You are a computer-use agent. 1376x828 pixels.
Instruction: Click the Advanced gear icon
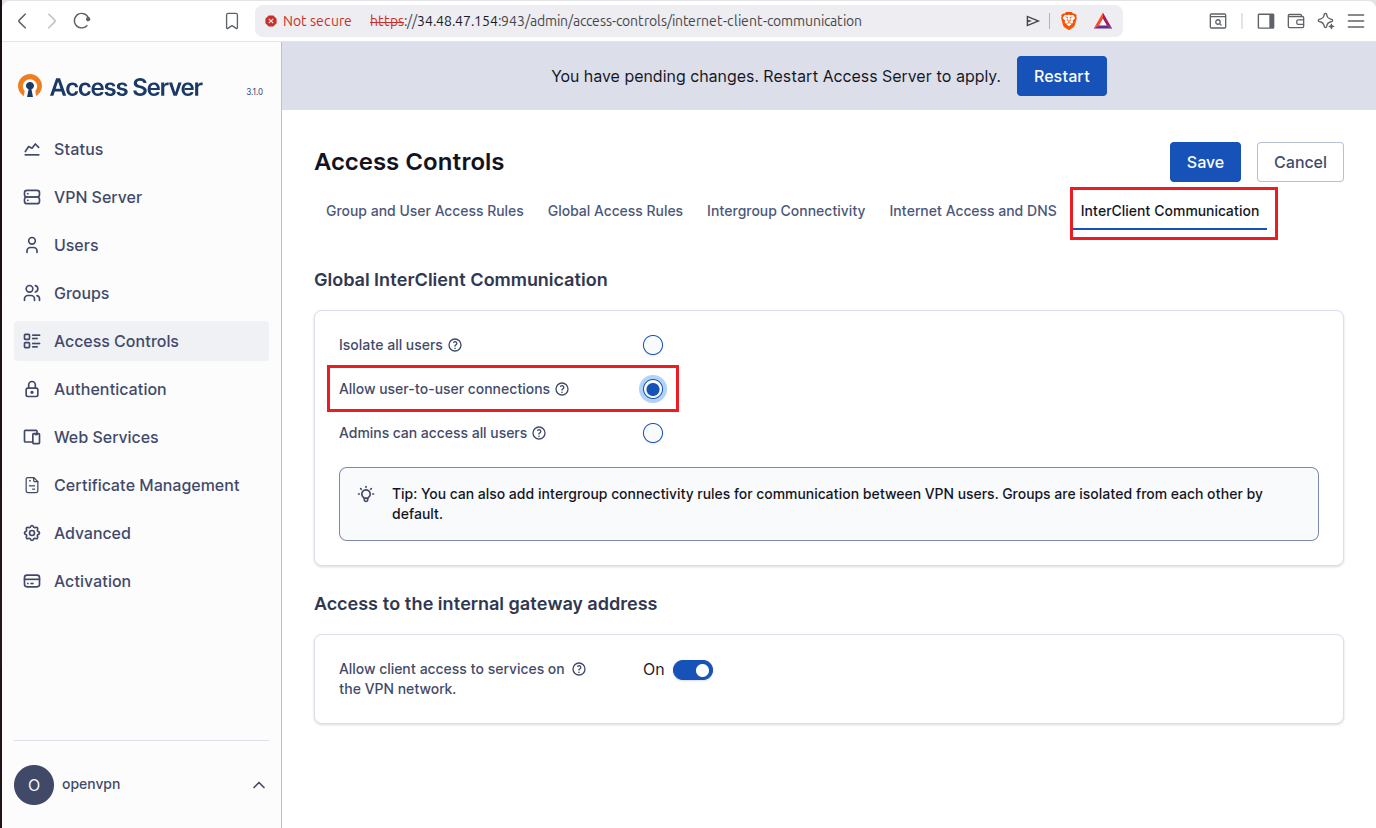coord(32,533)
